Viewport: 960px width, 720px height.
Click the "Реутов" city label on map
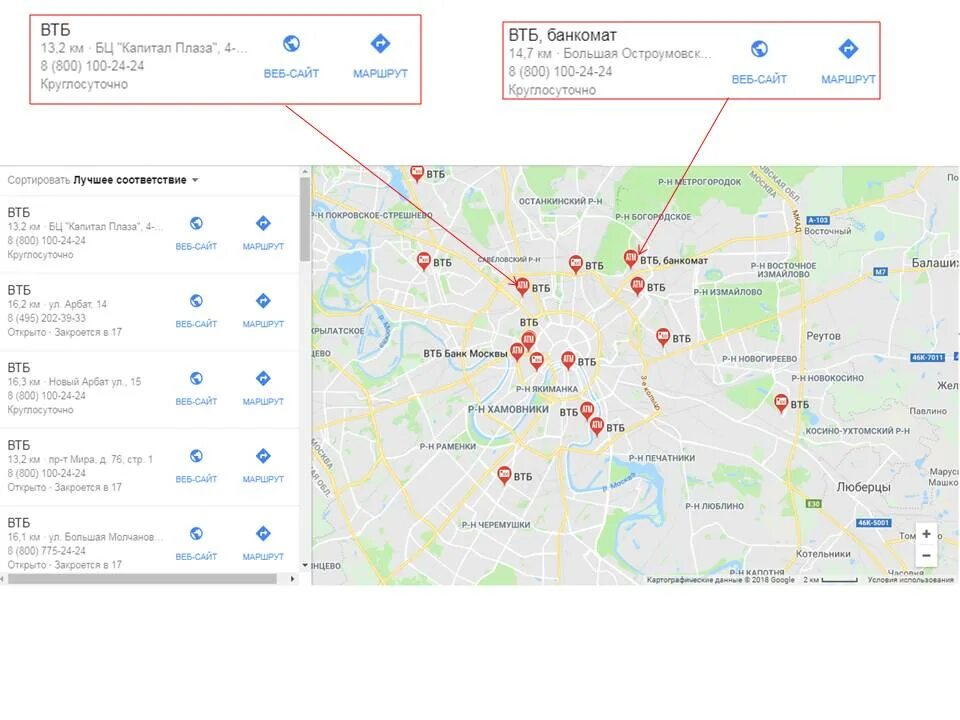point(823,336)
